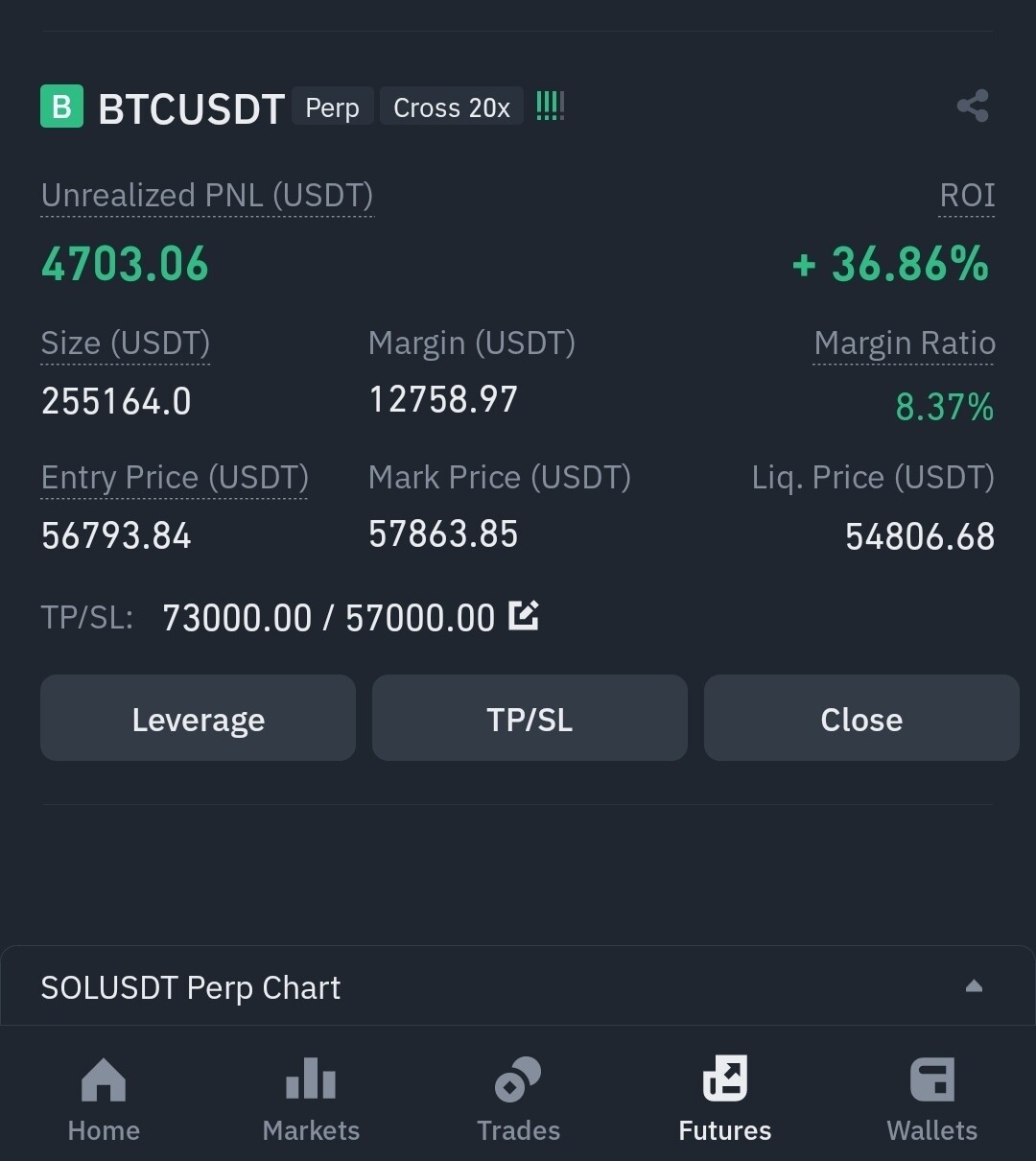Tap the Entry Price (USDT) label

(x=175, y=478)
